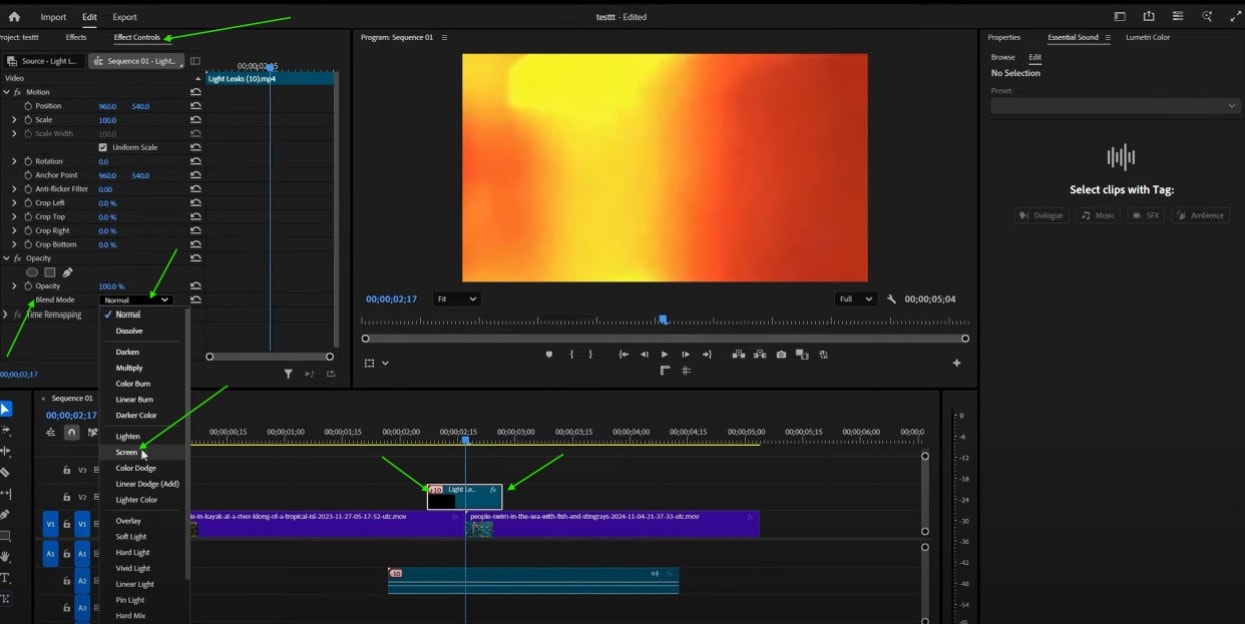The height and width of the screenshot is (624, 1245).
Task: Open the Fit zoom level dropdown
Action: pos(457,299)
